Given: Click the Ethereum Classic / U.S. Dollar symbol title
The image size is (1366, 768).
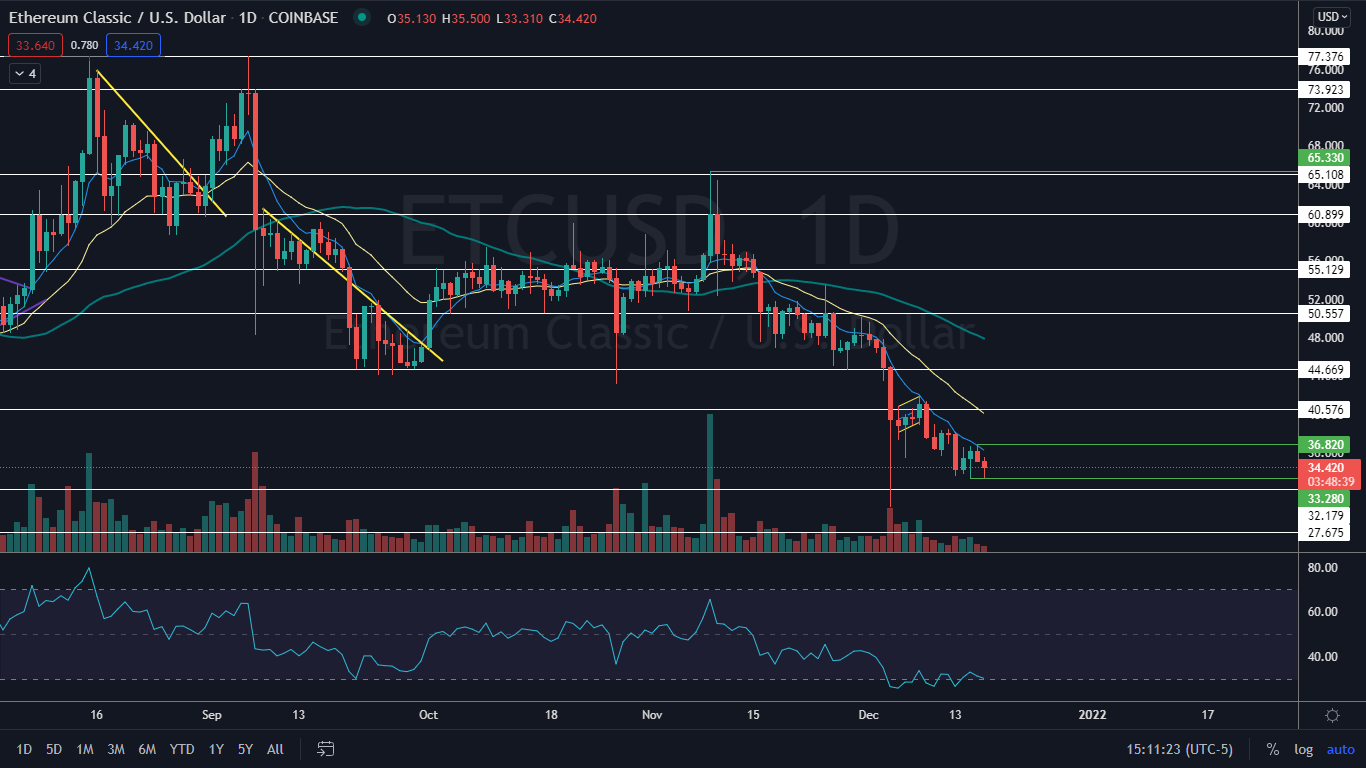Looking at the screenshot, I should (x=116, y=17).
